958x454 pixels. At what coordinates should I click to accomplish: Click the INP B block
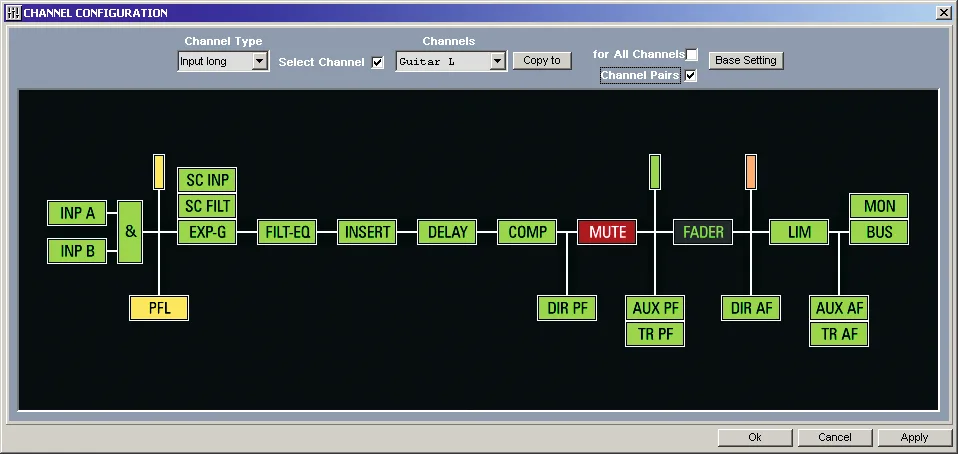click(77, 251)
